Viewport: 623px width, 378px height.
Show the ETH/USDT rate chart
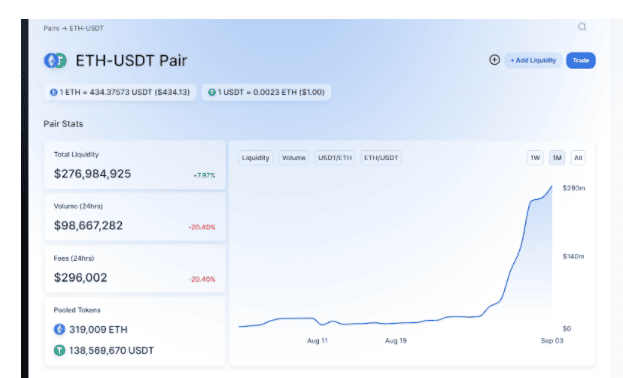[x=381, y=158]
